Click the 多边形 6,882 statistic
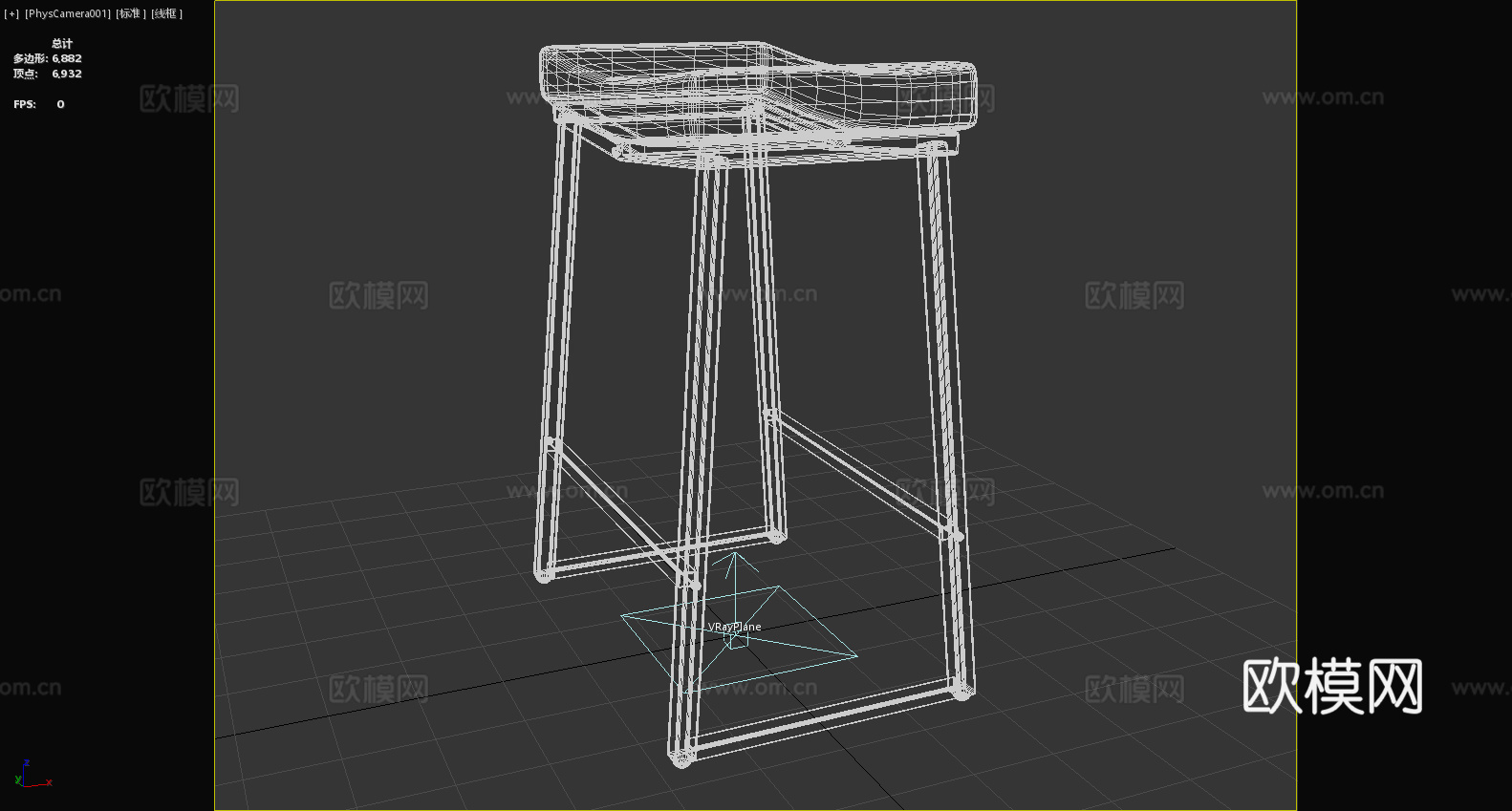 pyautogui.click(x=48, y=58)
